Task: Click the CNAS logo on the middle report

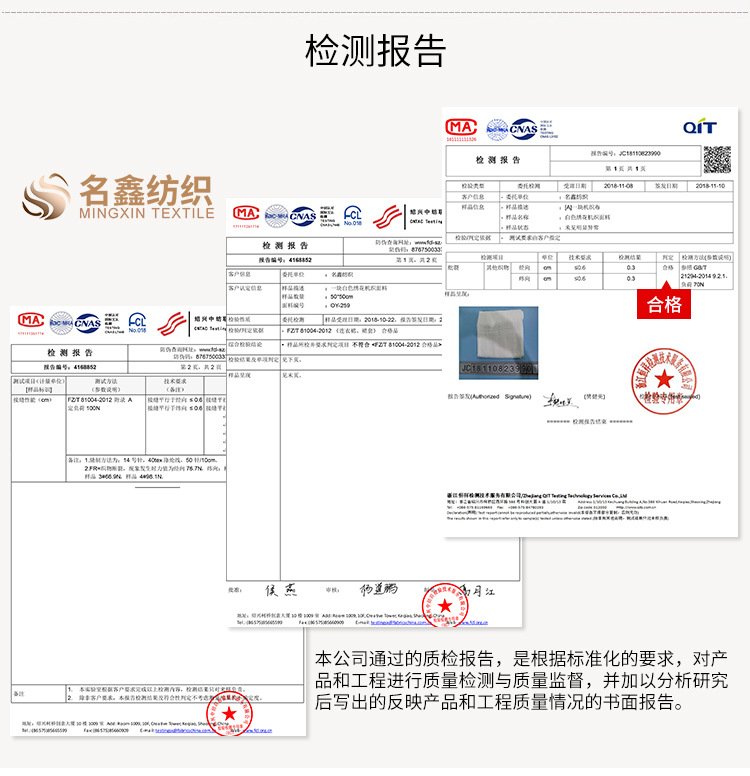Action: 303,216
